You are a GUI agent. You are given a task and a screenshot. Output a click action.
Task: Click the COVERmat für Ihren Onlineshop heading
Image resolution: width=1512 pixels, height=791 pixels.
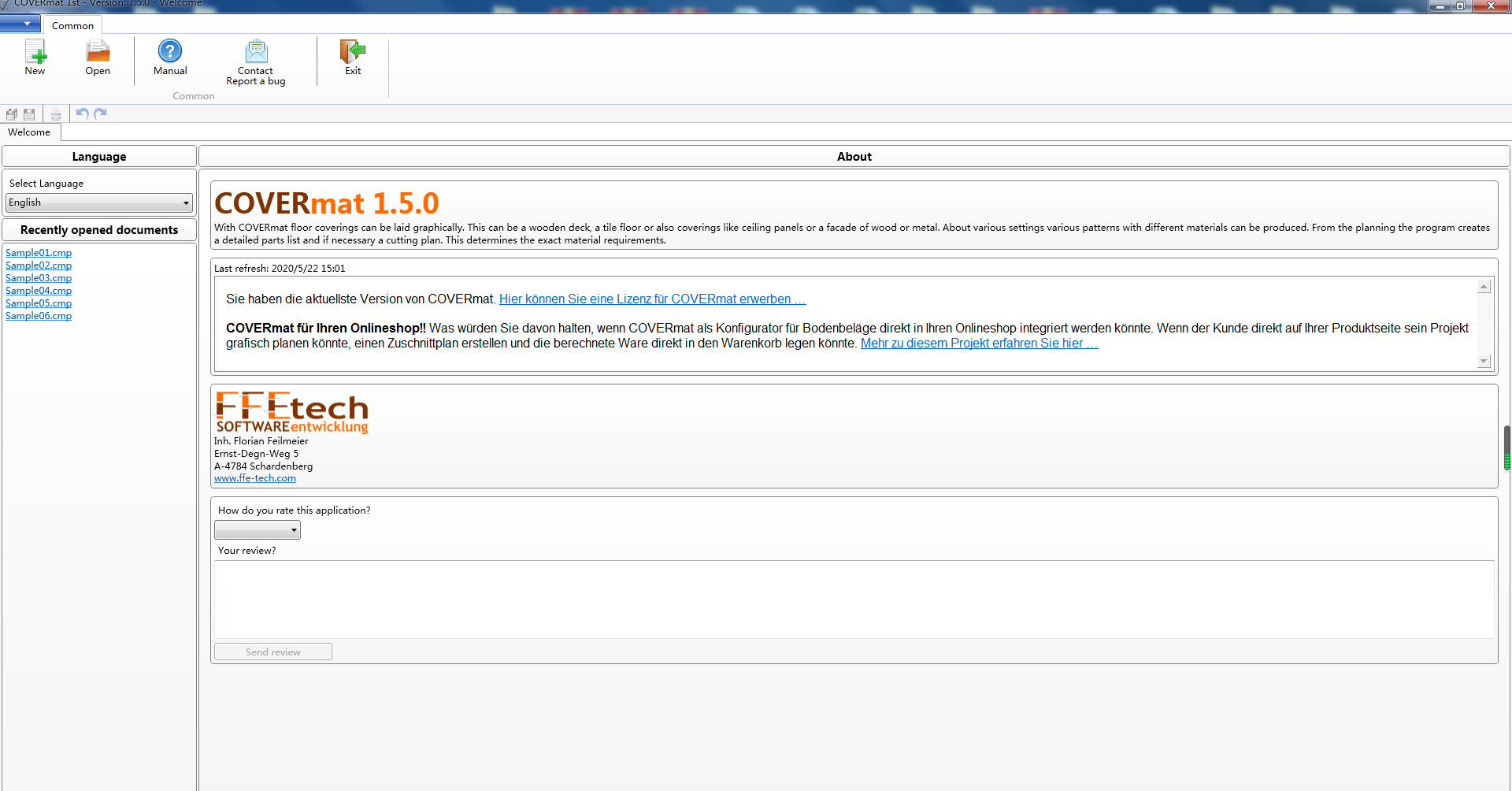[x=326, y=329]
